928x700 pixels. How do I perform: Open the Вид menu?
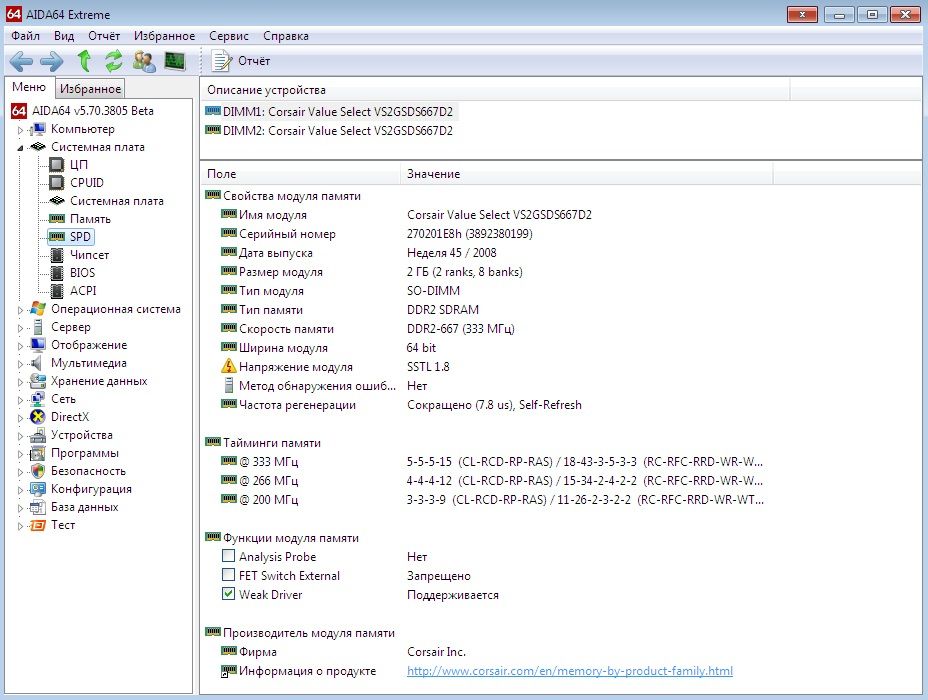tap(64, 36)
